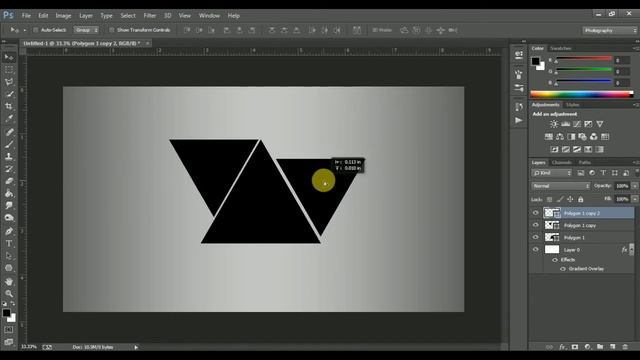Add a Vibrance adjustment

click(x=600, y=124)
